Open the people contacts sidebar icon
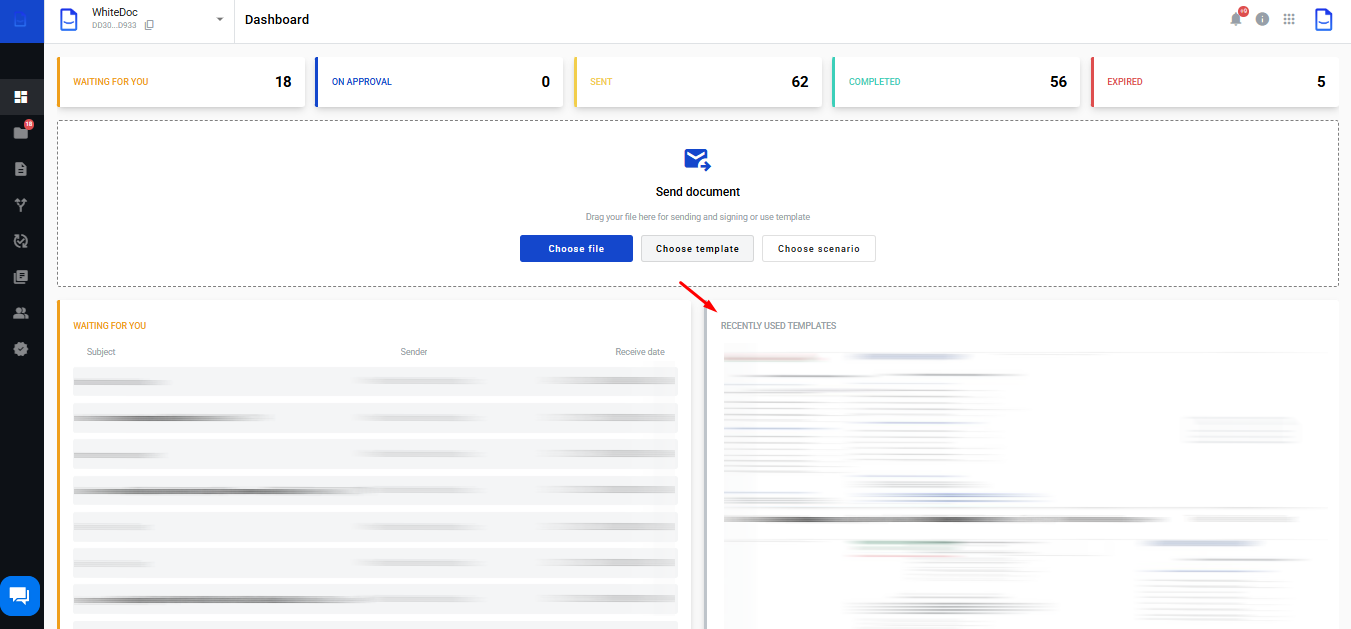Viewport: 1351px width, 629px height. 21,313
